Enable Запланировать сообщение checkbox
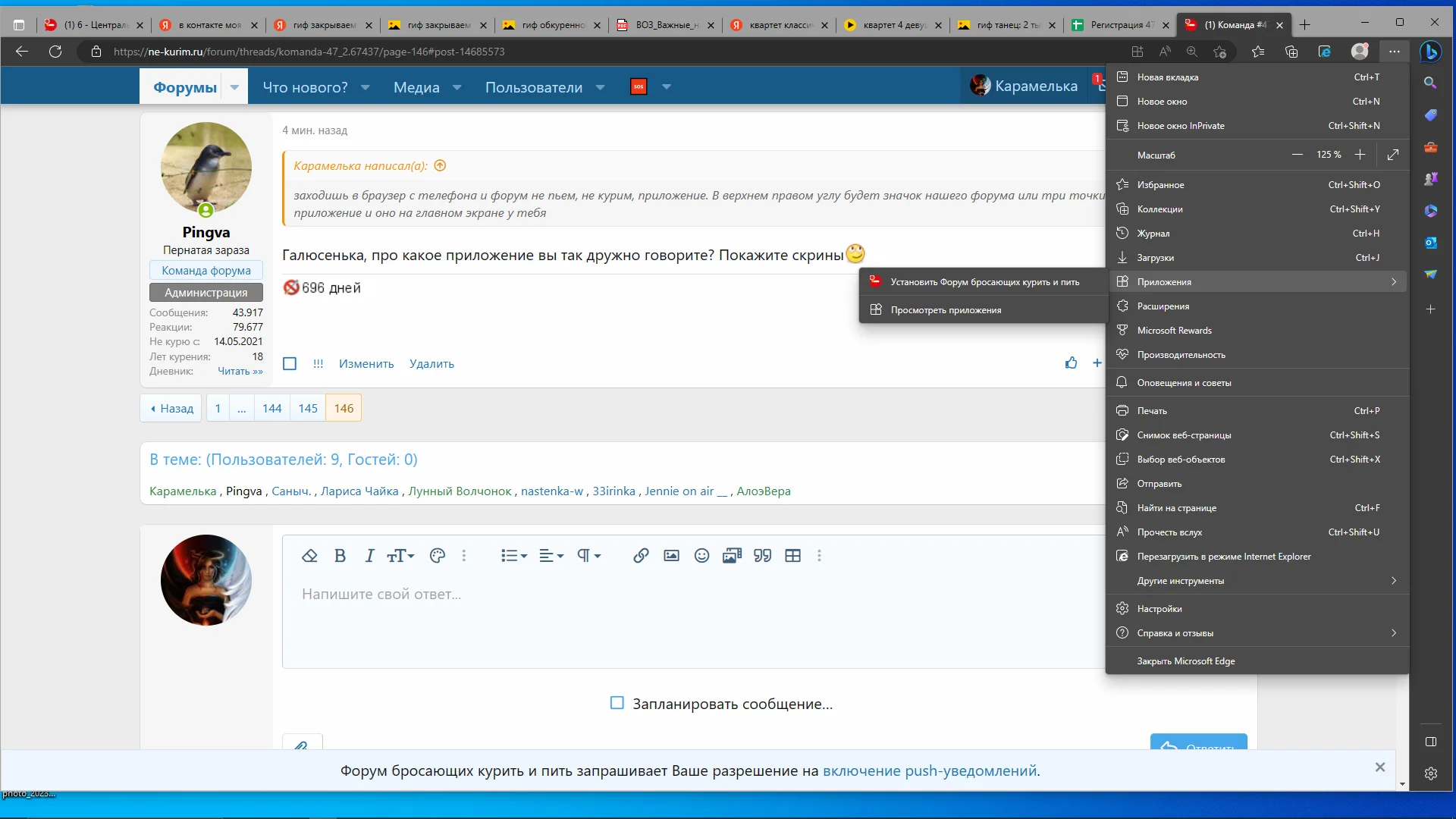 click(x=617, y=703)
